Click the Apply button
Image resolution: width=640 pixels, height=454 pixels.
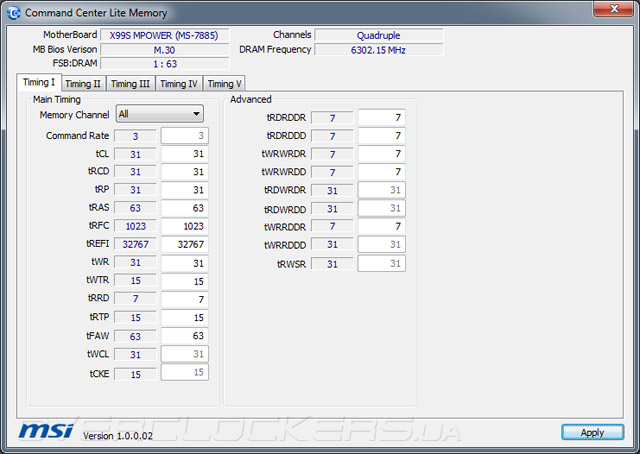point(592,432)
